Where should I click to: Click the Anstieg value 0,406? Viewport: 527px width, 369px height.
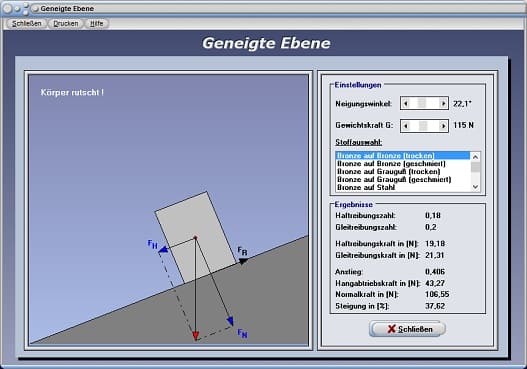click(x=435, y=272)
